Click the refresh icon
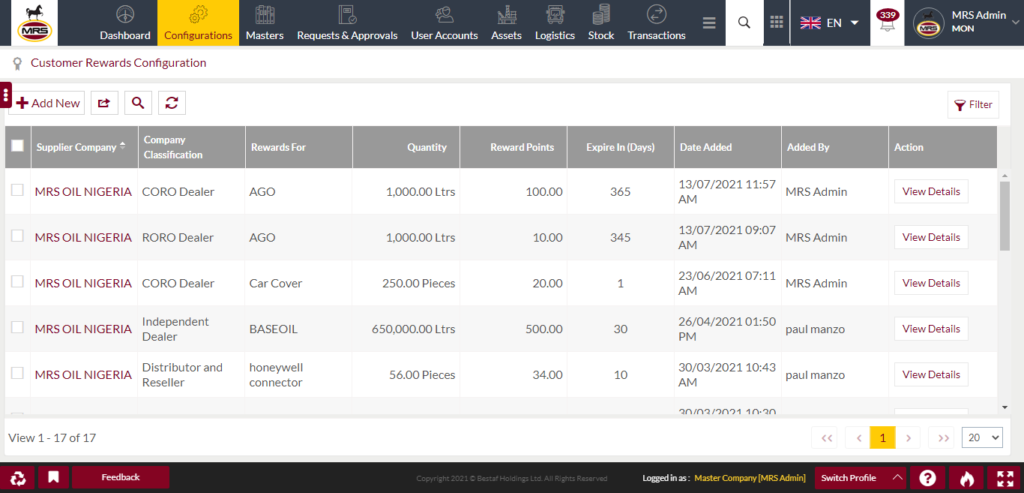 coord(172,103)
